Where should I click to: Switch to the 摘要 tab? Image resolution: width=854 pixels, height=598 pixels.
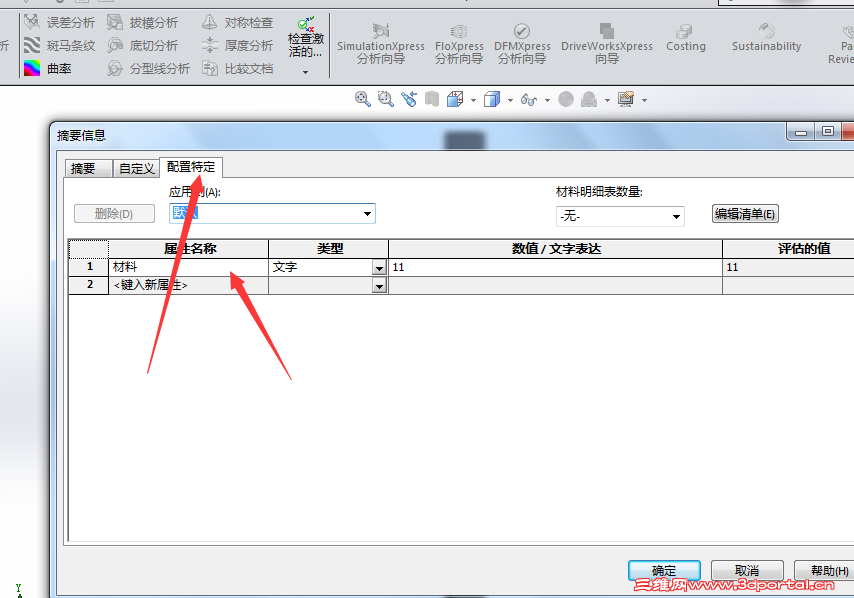tap(87, 168)
